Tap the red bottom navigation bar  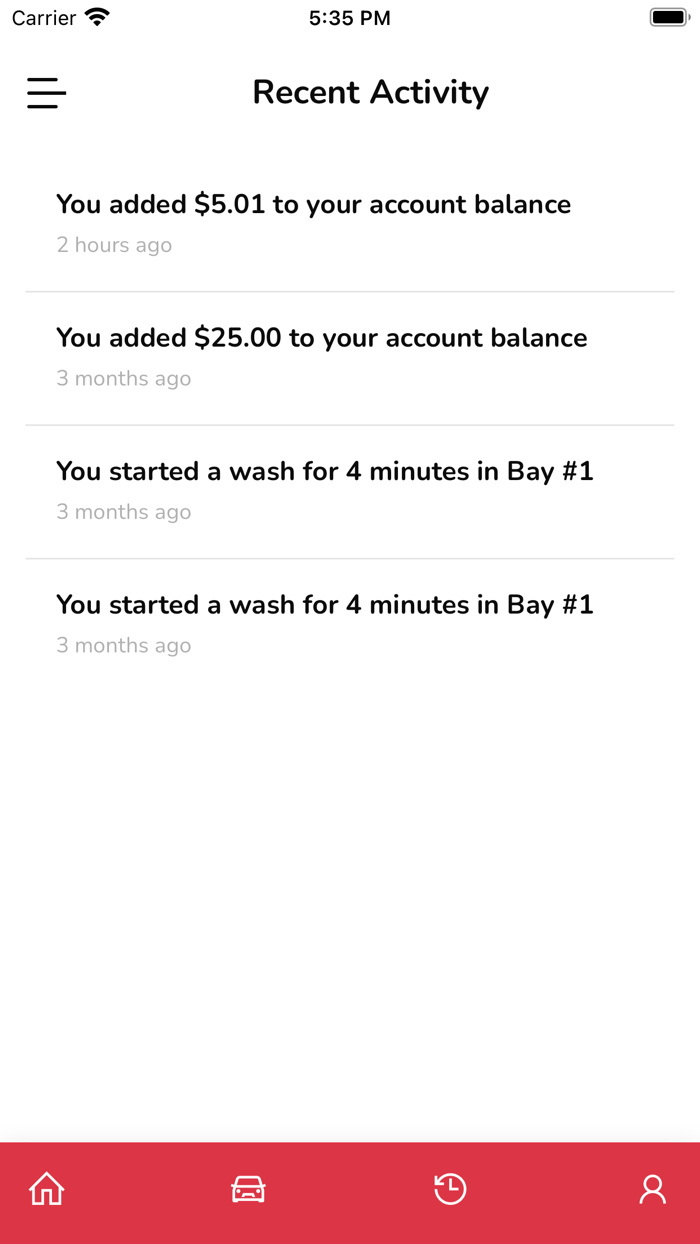350,1189
